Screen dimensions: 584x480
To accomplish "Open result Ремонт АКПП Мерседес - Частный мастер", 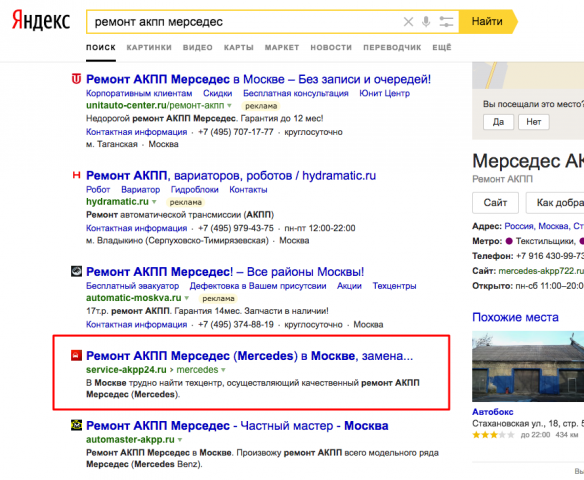I will (237, 426).
